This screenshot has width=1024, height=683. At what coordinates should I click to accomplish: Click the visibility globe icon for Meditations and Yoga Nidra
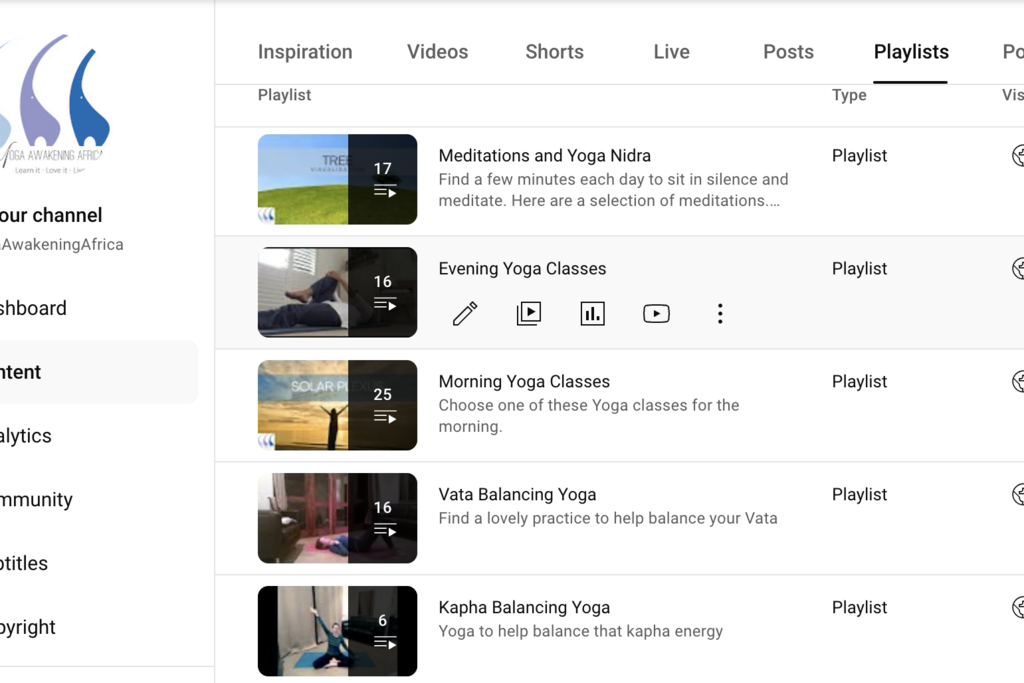click(1018, 156)
